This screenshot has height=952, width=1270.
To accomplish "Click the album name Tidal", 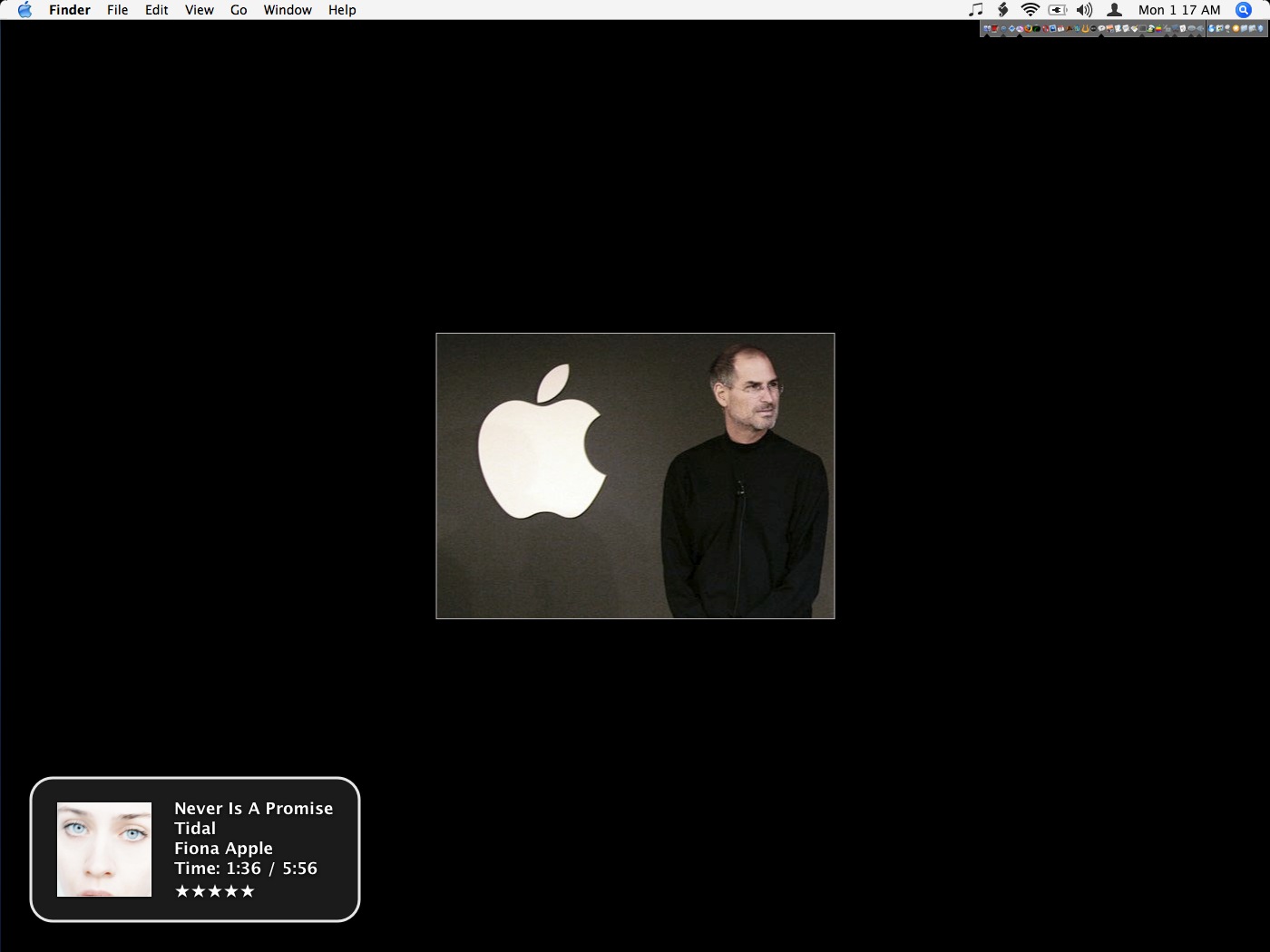I will pos(195,828).
